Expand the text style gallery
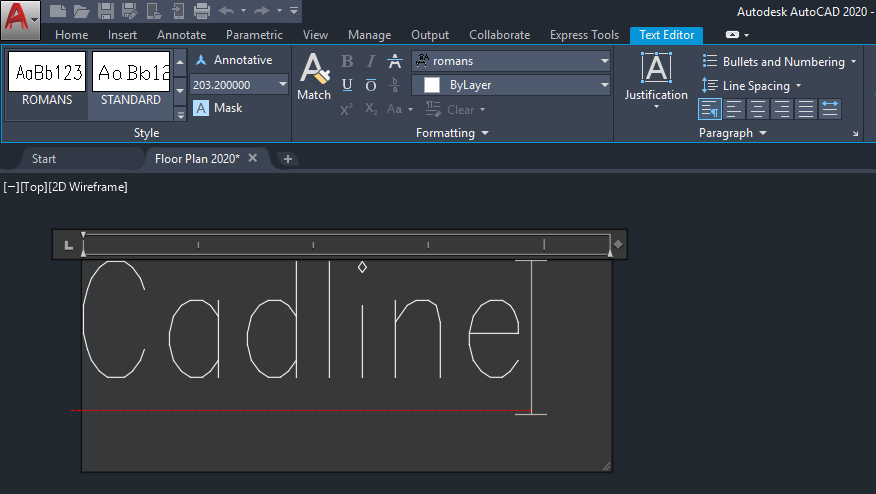The width and height of the screenshot is (876, 494). click(180, 114)
